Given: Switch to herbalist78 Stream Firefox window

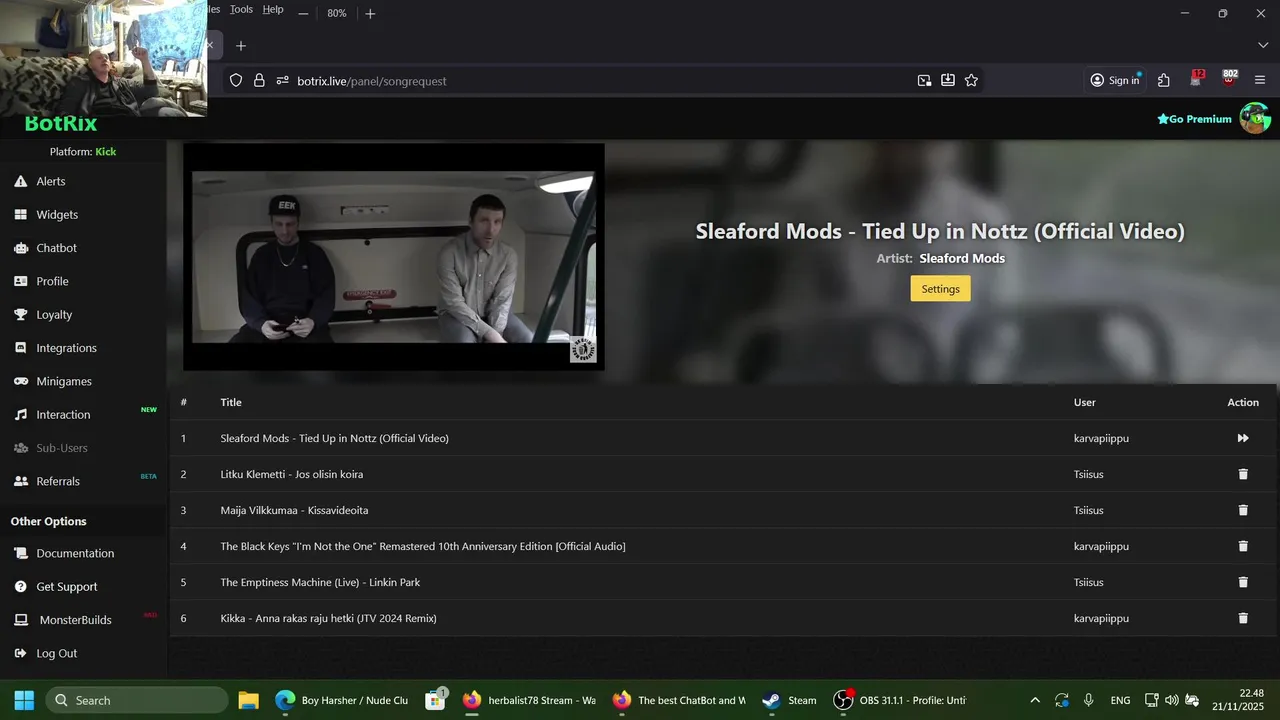Looking at the screenshot, I should click(530, 700).
